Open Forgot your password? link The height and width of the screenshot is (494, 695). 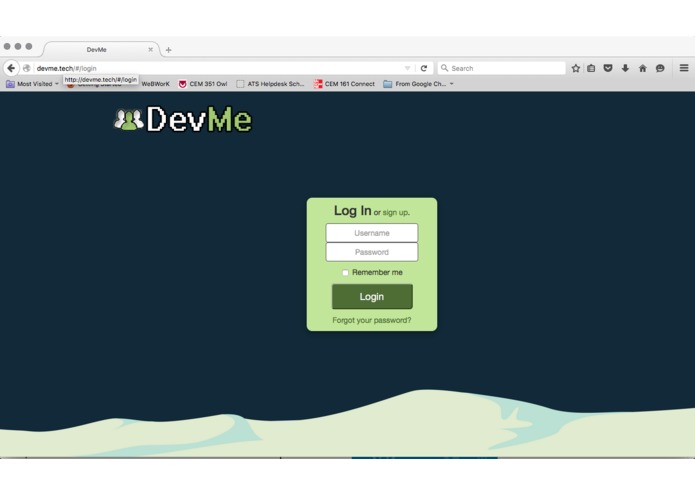point(371,320)
